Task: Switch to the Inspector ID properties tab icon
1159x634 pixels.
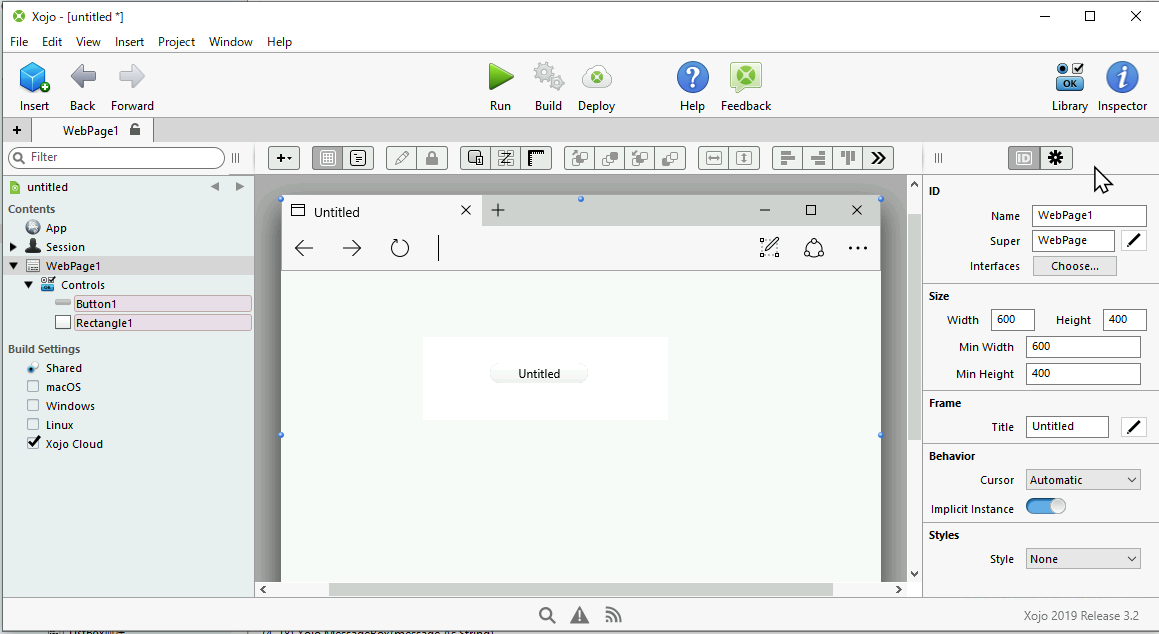Action: point(1024,158)
